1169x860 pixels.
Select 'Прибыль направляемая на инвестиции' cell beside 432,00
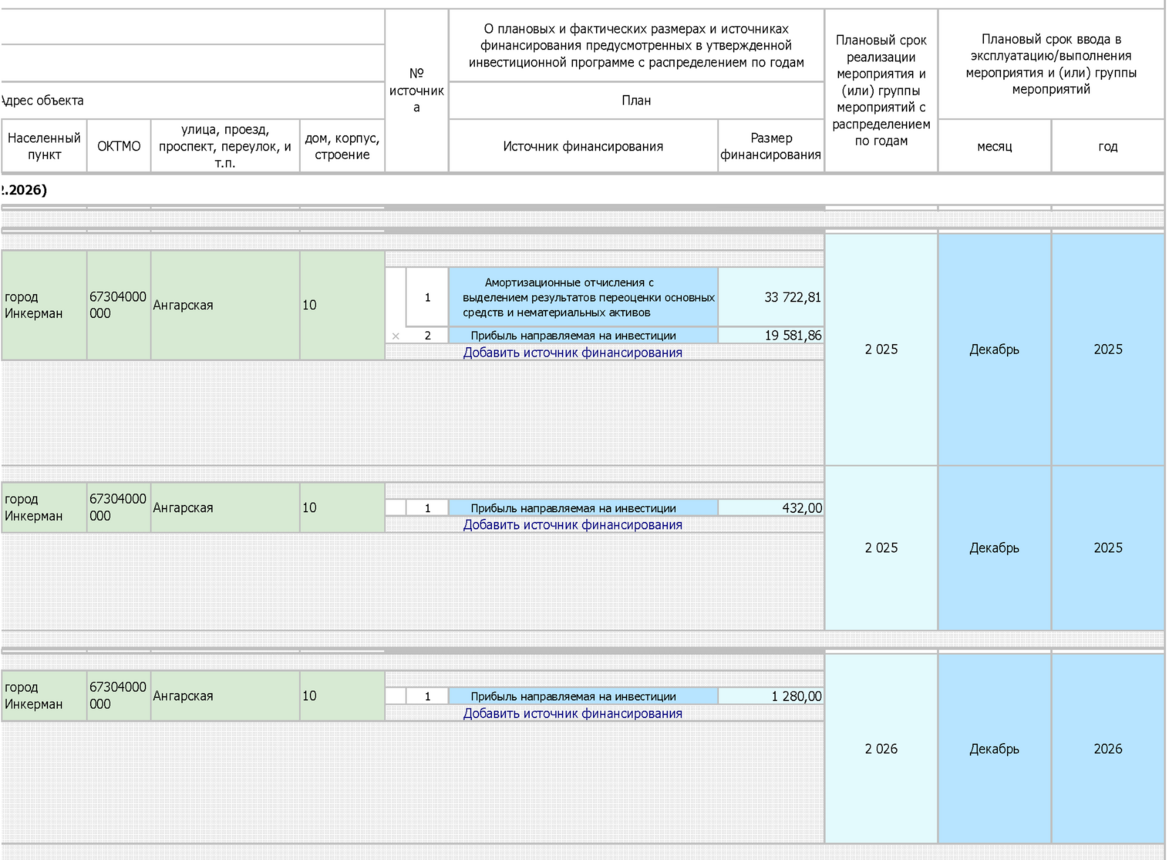[x=583, y=508]
